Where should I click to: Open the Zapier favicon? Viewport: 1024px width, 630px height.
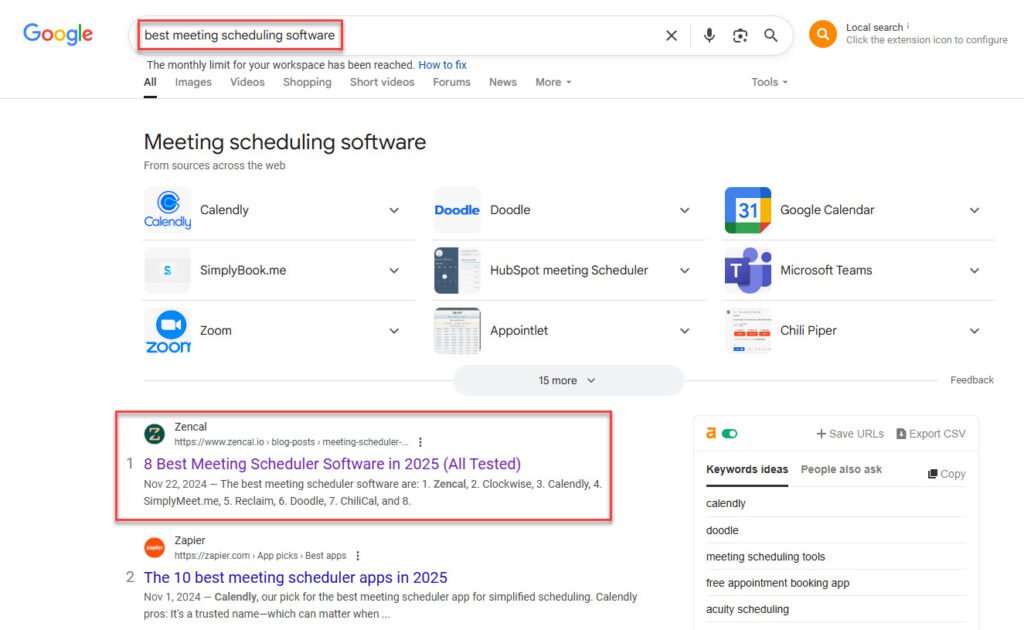point(155,547)
